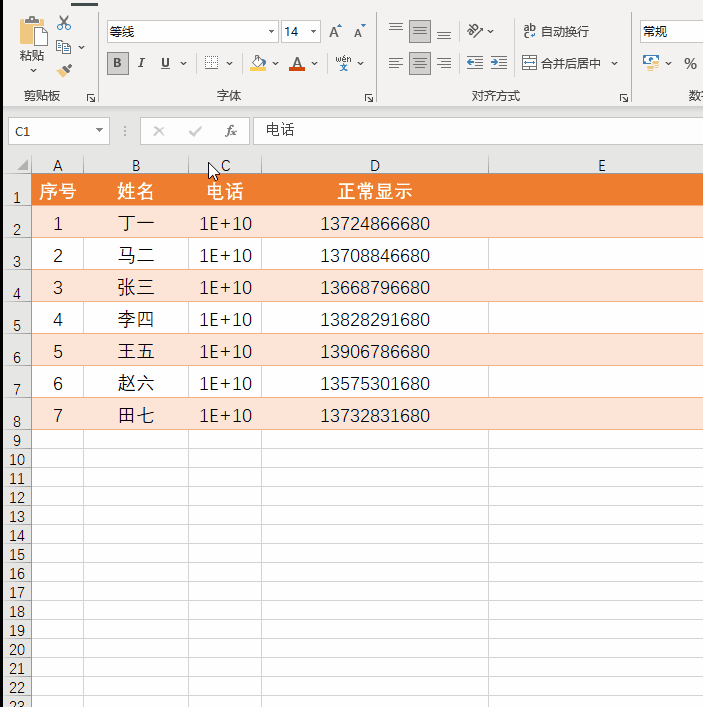Open the orientation dropdown arrow
The width and height of the screenshot is (703, 707).
tap(491, 32)
